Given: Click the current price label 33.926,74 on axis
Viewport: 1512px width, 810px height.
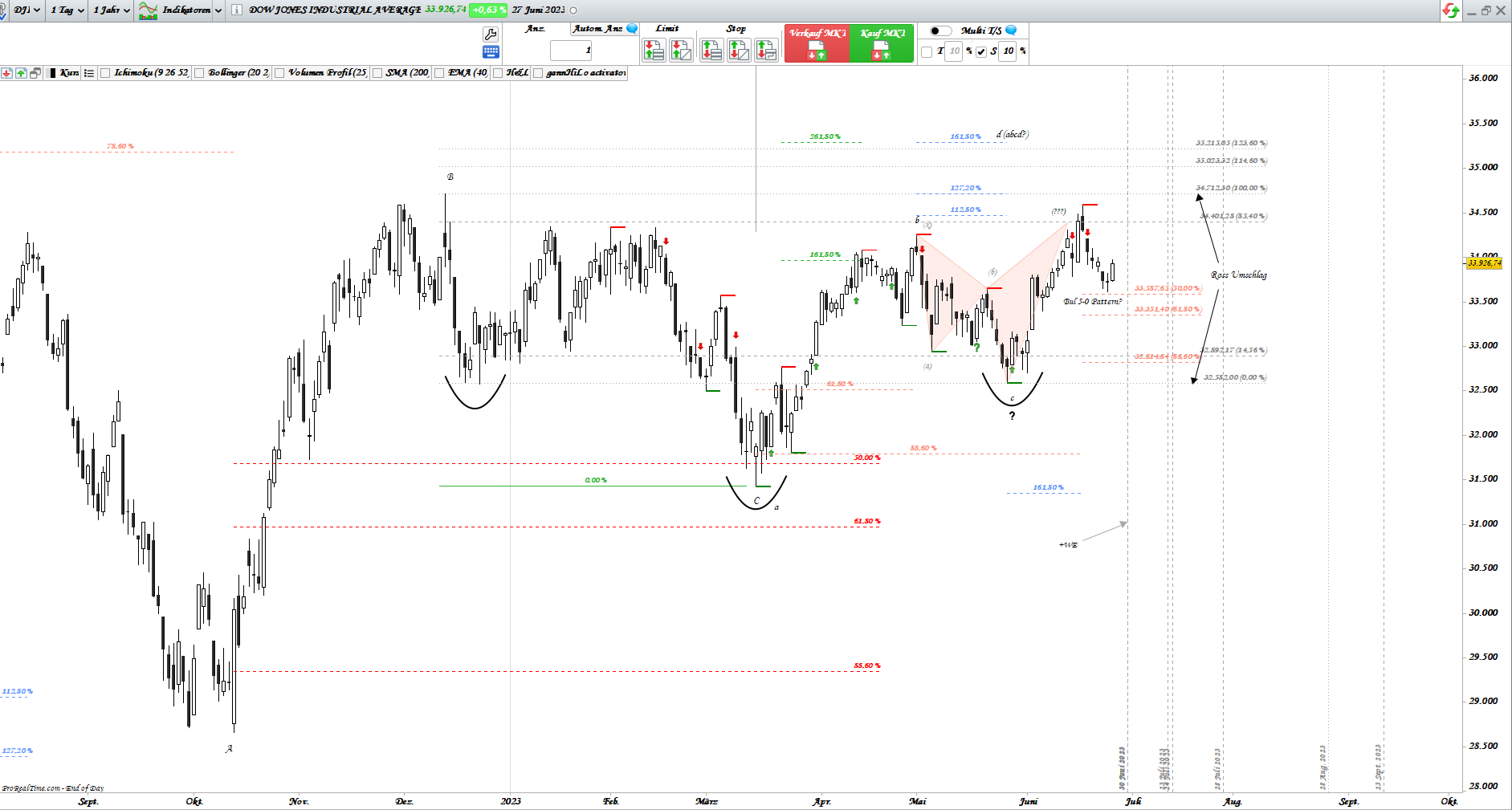Looking at the screenshot, I should [x=1484, y=263].
